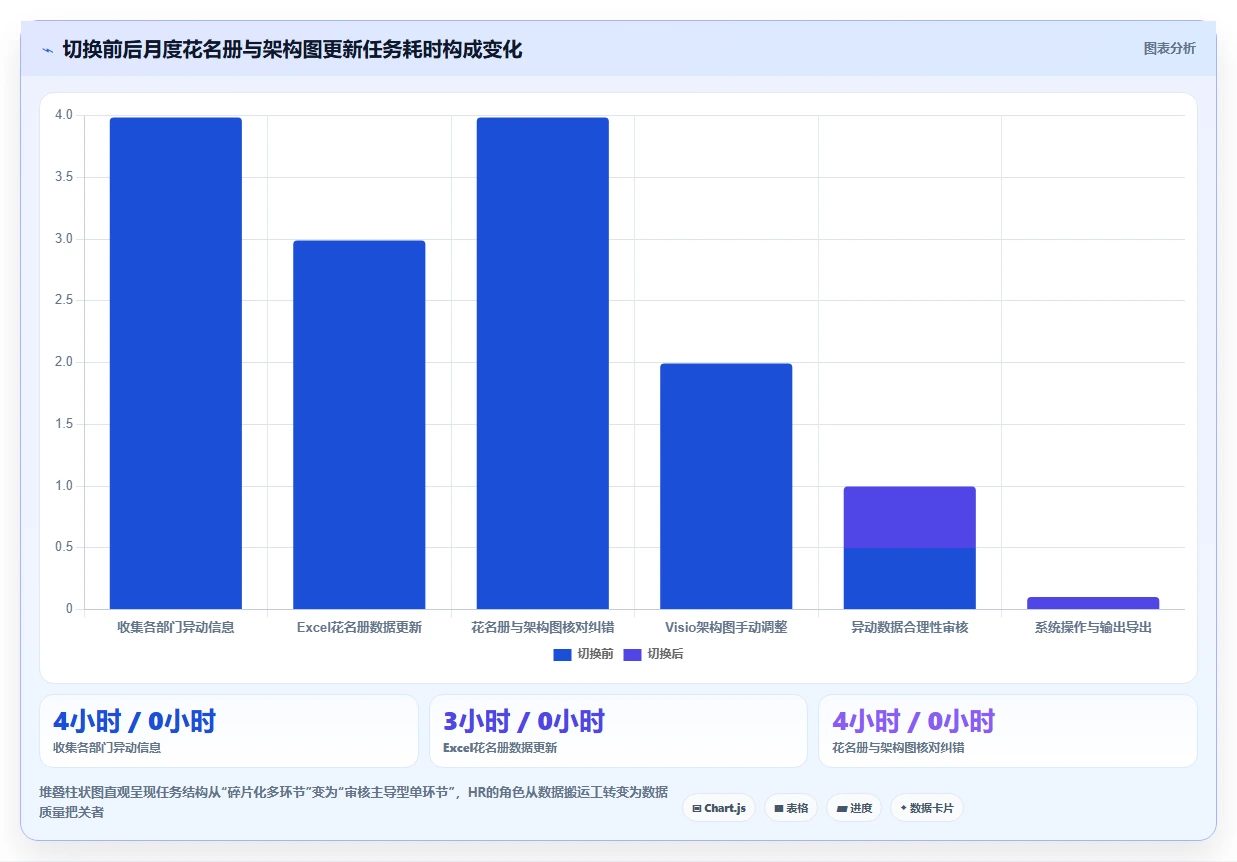
Task: Click the 收集各部门异动信息 axis label
Action: [x=176, y=628]
